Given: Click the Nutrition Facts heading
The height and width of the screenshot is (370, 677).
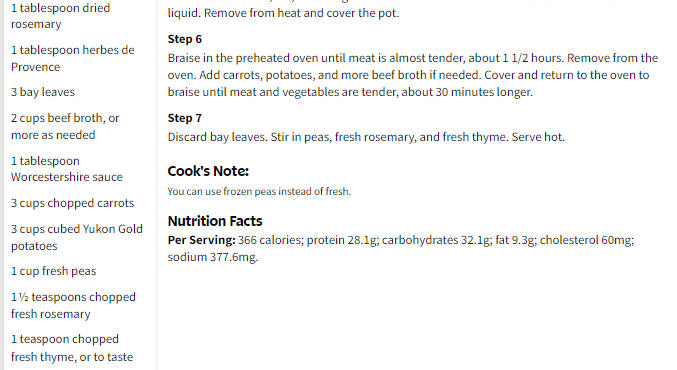Looking at the screenshot, I should pyautogui.click(x=215, y=221).
